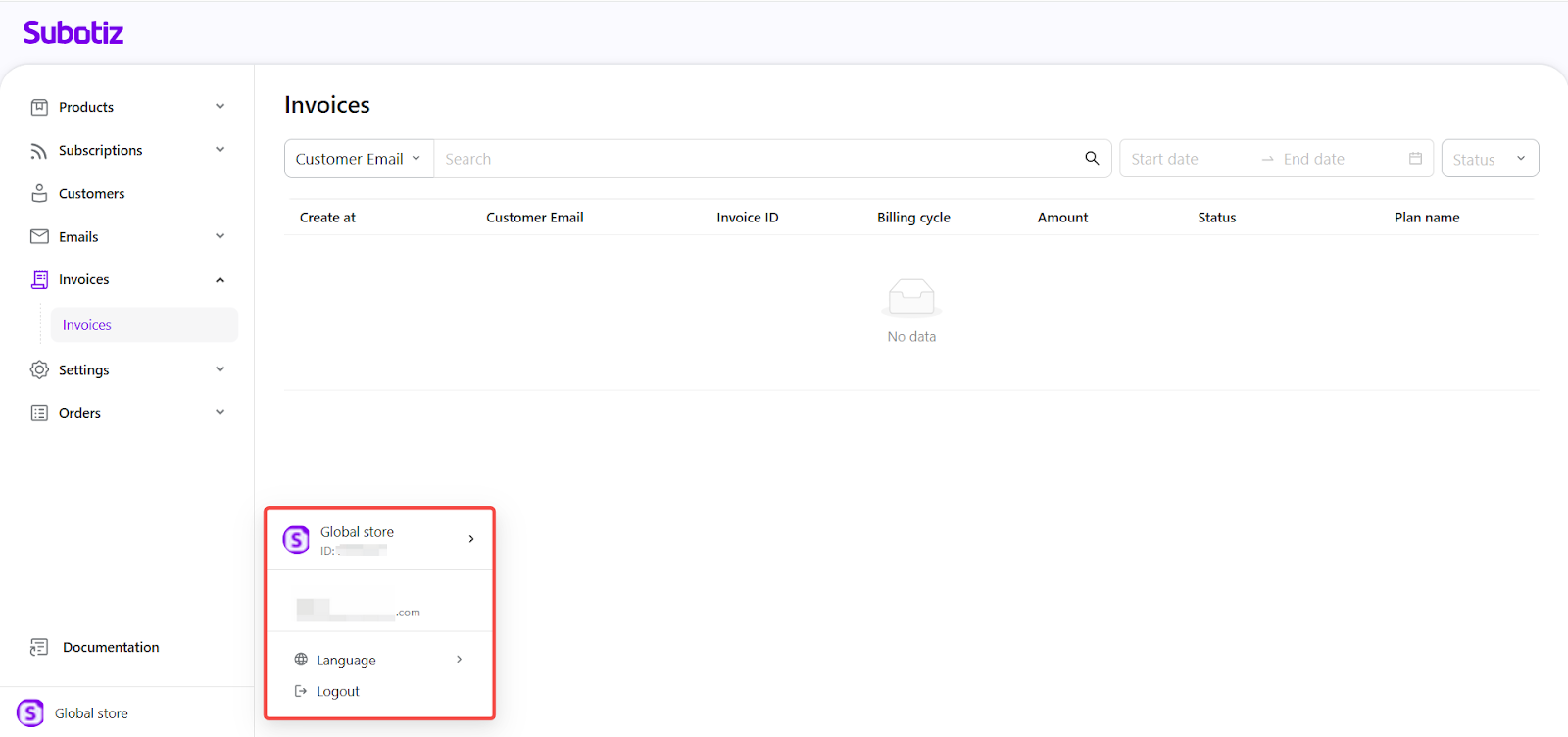Collapse the Invoices sidebar section
1568x737 pixels.
pos(220,280)
